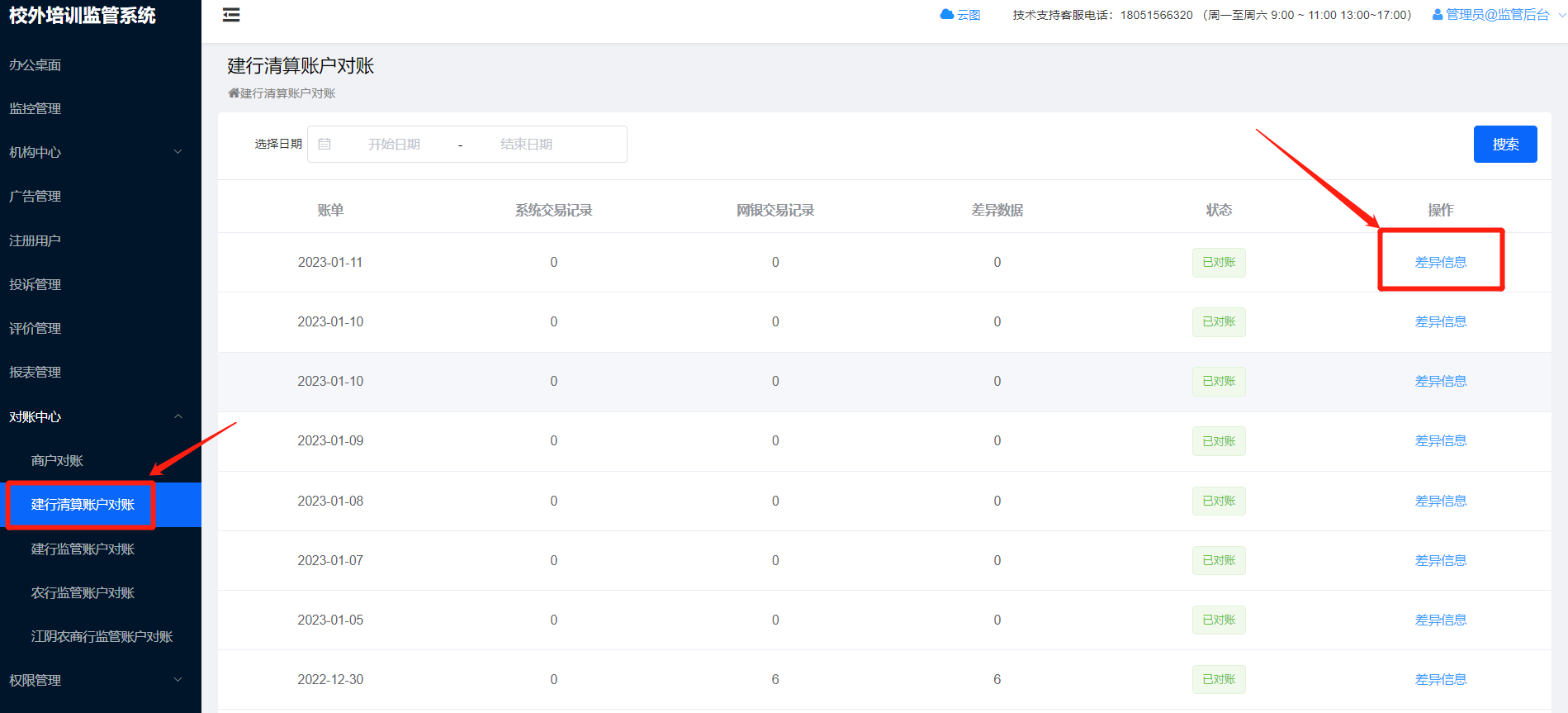1568x713 pixels.
Task: Go to 农行监管账户对账 page
Action: pos(83,593)
